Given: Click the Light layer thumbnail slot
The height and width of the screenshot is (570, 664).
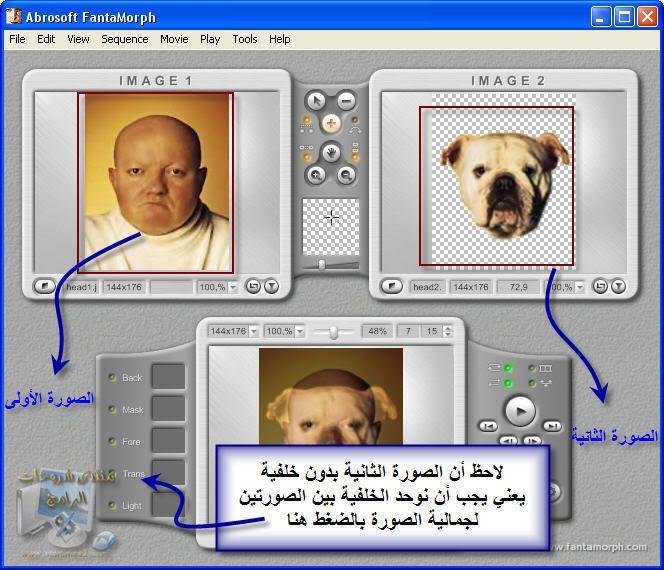Looking at the screenshot, I should [168, 504].
